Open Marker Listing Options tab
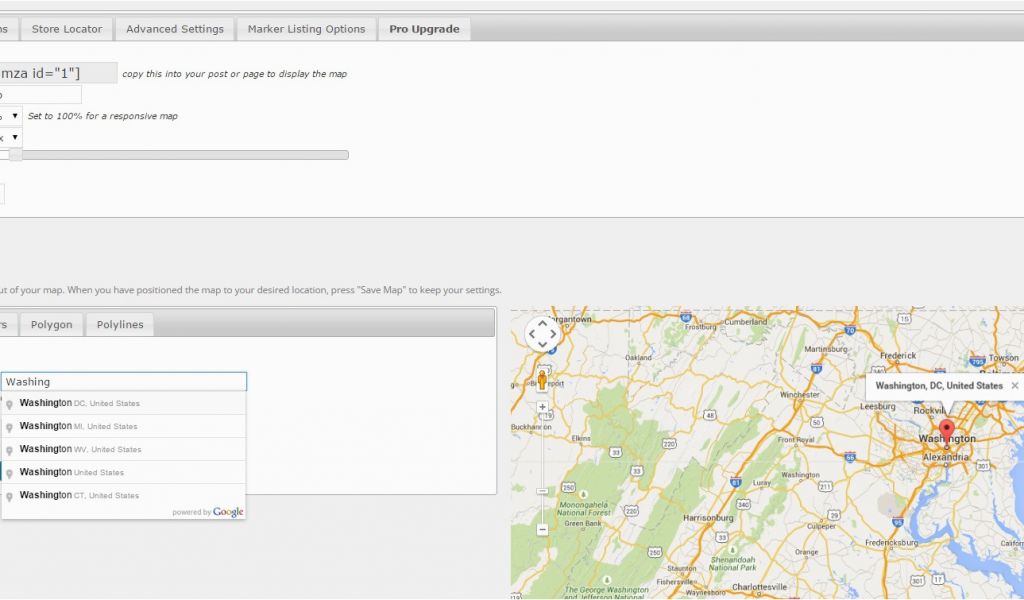1024x600 pixels. [306, 29]
